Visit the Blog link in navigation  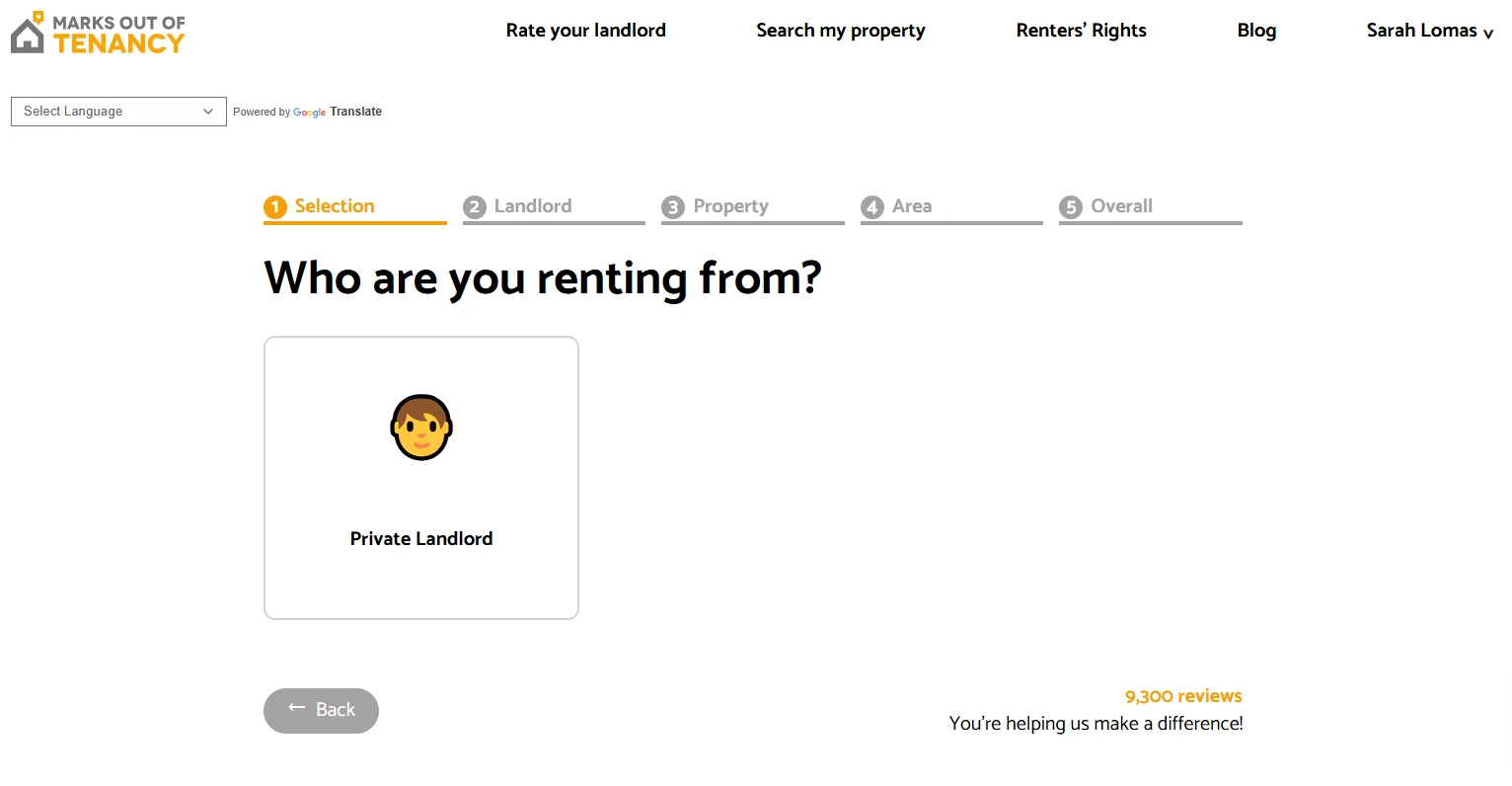pyautogui.click(x=1256, y=31)
